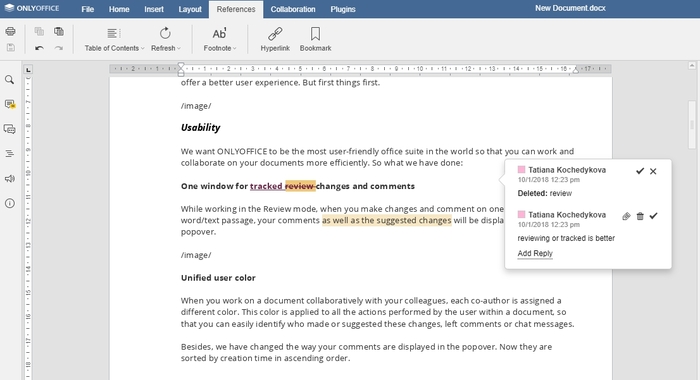Insert a Bookmark from the toolbar
The height and width of the screenshot is (380, 700).
pos(315,39)
